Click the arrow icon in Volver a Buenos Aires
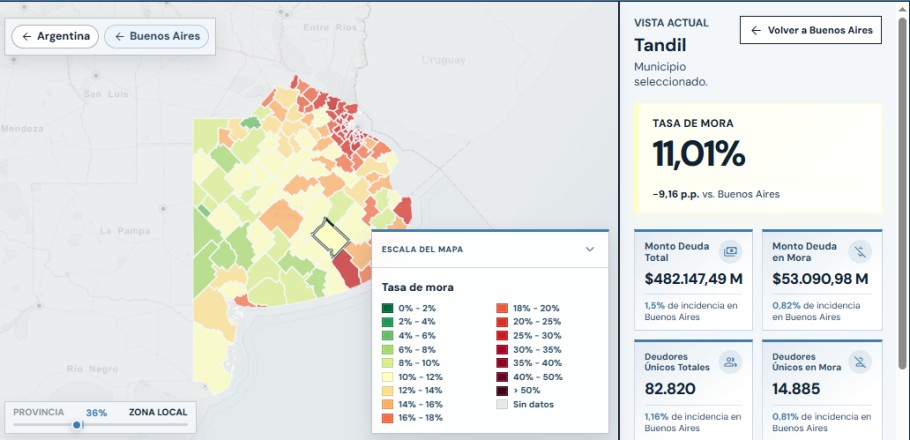The width and height of the screenshot is (910, 440). coord(756,30)
